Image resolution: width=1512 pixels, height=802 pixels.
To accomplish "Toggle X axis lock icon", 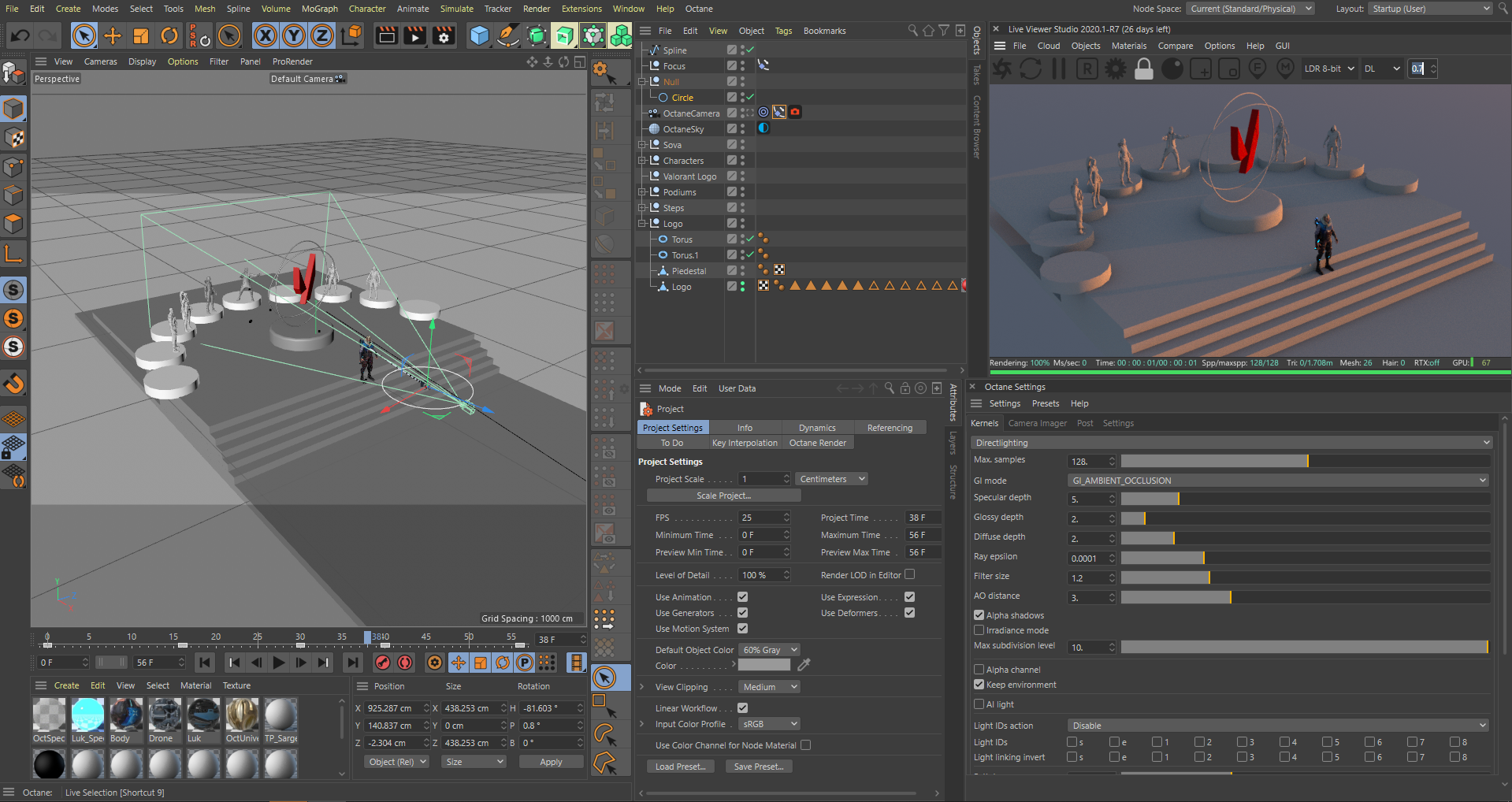I will [266, 35].
